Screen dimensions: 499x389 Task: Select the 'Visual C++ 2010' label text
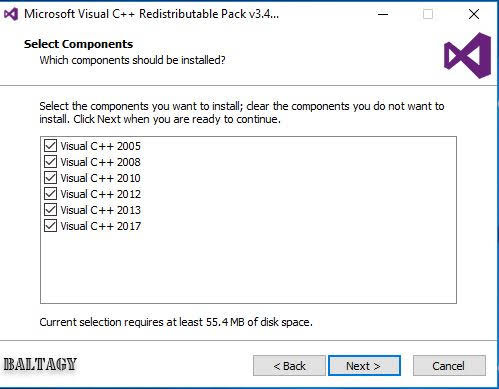(x=100, y=178)
